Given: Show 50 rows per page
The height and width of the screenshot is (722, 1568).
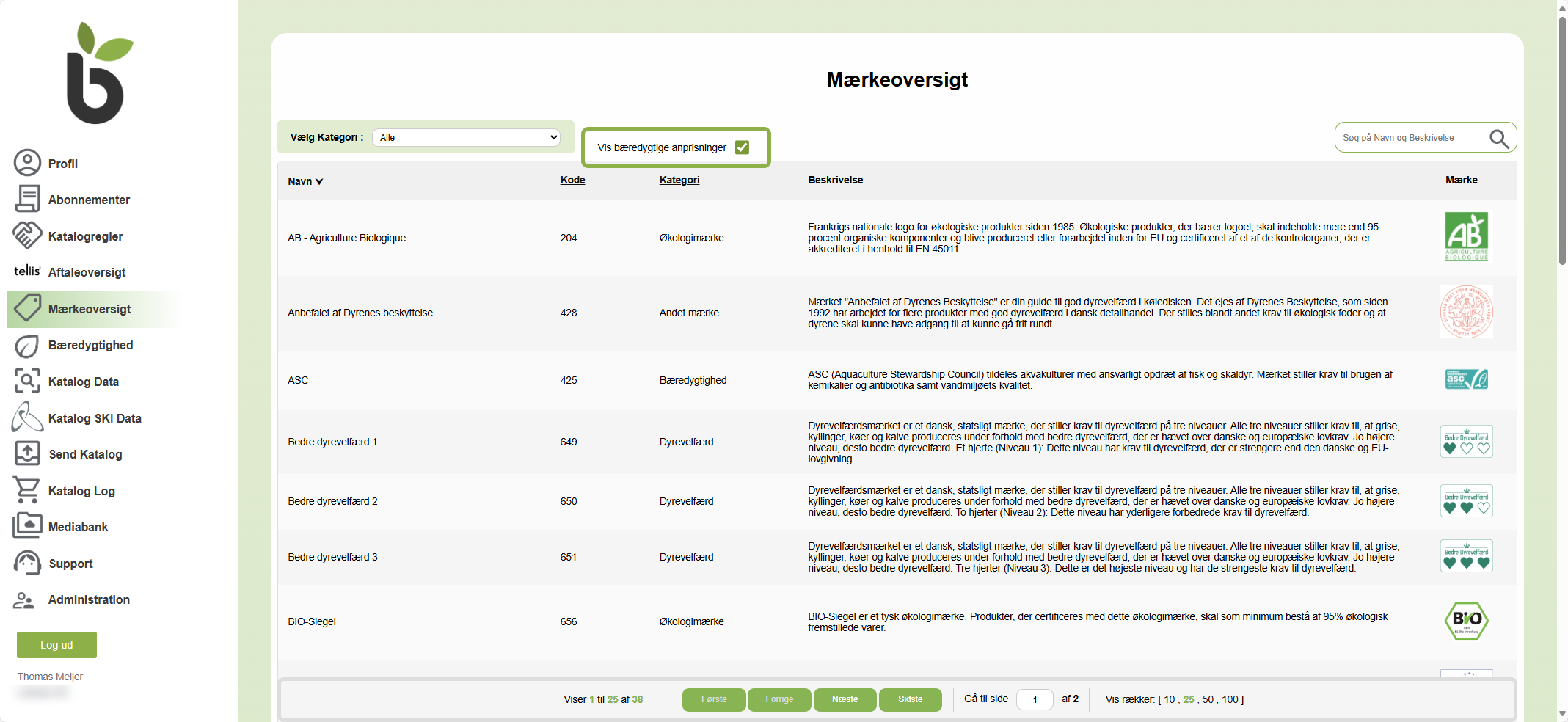Looking at the screenshot, I should (1208, 699).
